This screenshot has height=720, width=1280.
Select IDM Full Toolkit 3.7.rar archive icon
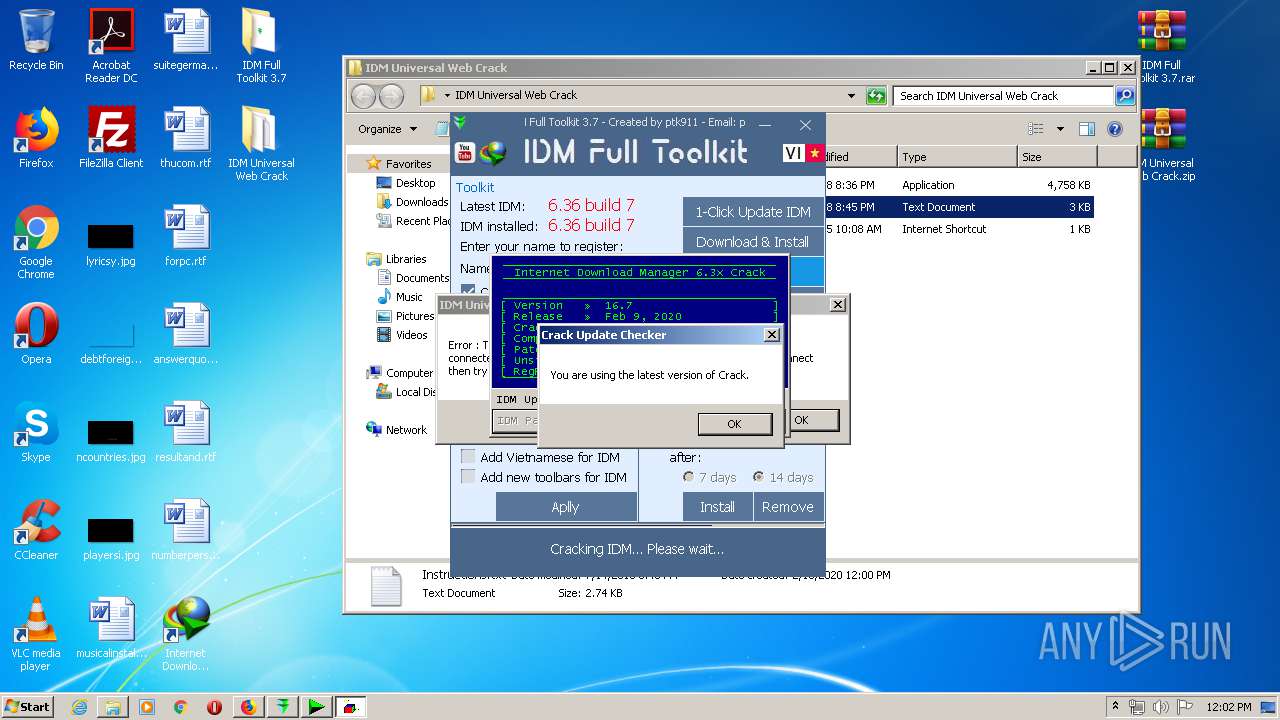point(1164,46)
